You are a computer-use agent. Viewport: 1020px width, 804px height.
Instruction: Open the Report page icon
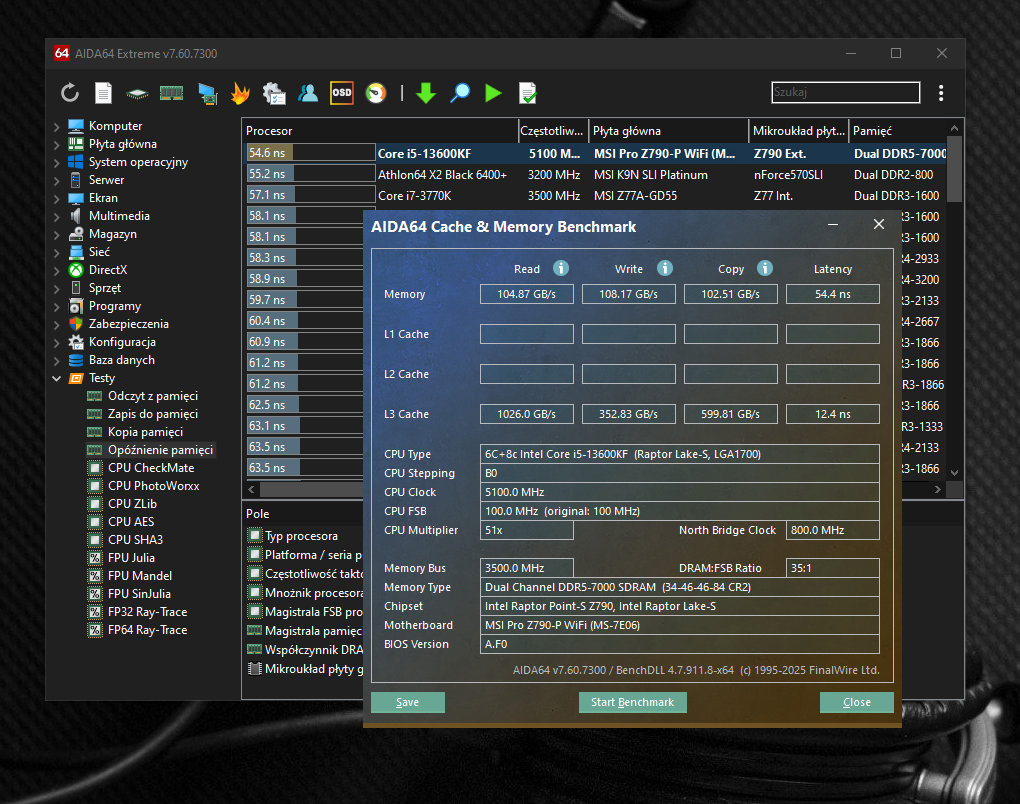pos(103,93)
